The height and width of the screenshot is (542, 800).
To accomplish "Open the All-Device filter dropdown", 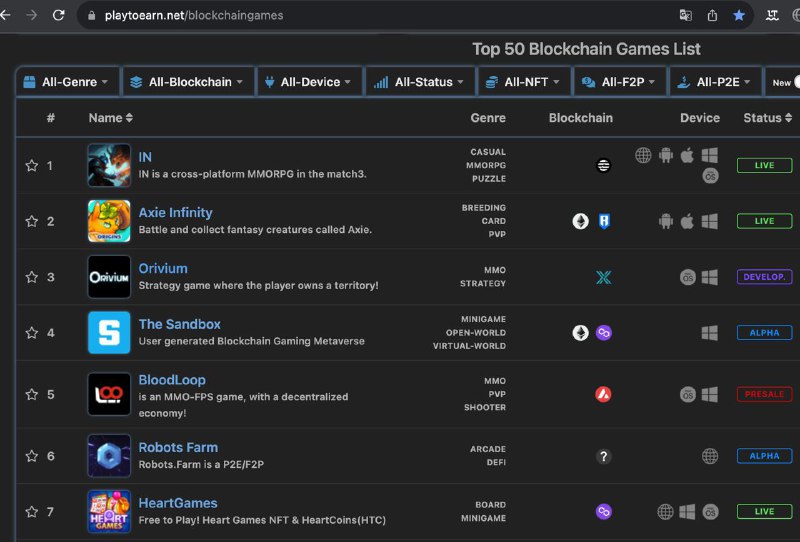I will (x=310, y=82).
